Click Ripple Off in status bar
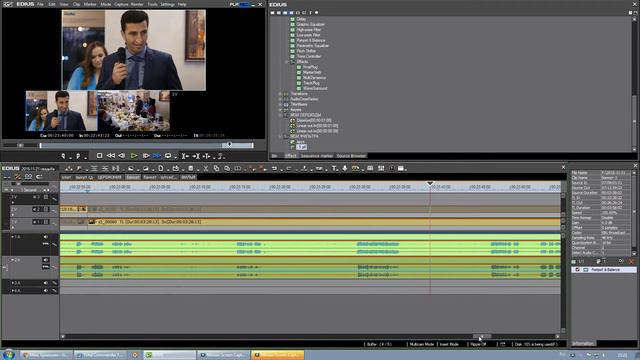 [478, 344]
